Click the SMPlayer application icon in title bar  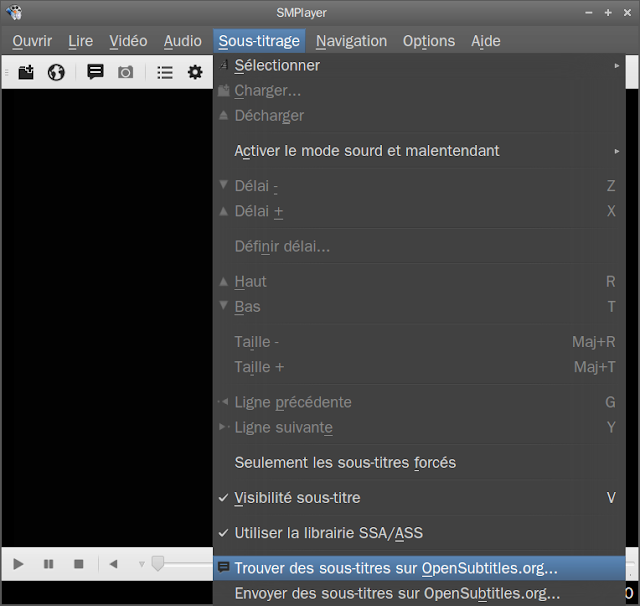tap(14, 13)
